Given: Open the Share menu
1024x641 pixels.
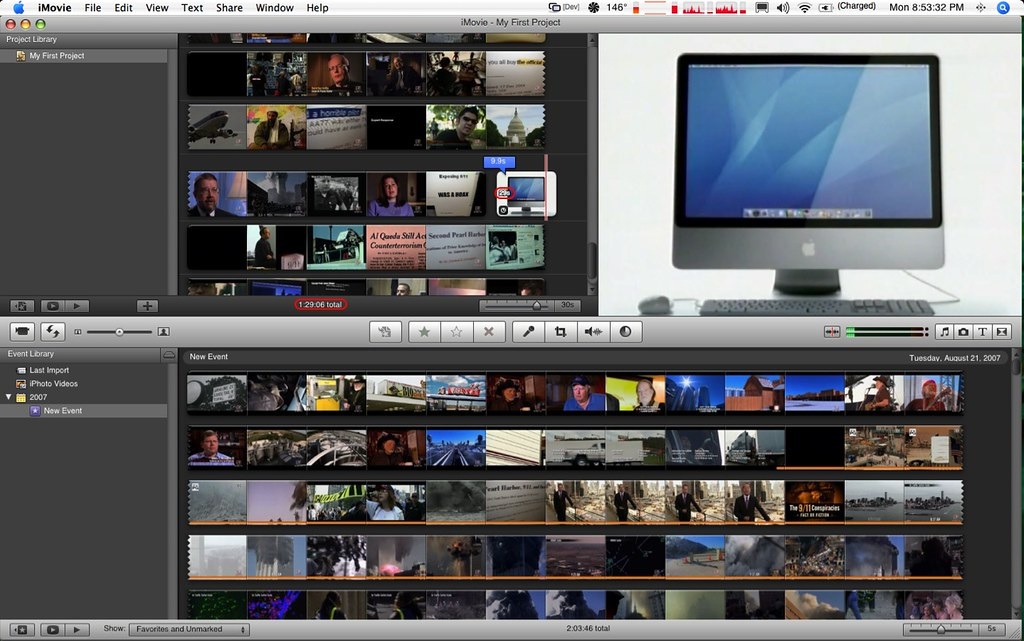Looking at the screenshot, I should pos(229,8).
